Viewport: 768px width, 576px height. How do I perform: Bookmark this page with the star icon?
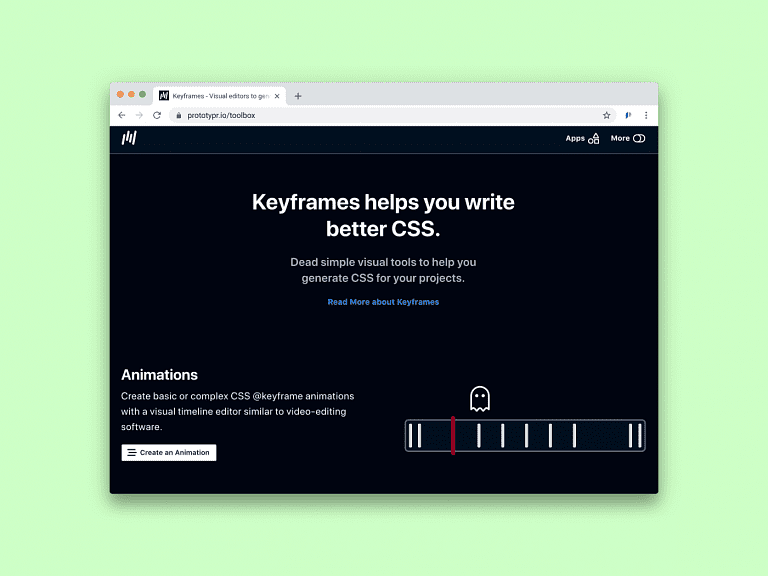606,115
